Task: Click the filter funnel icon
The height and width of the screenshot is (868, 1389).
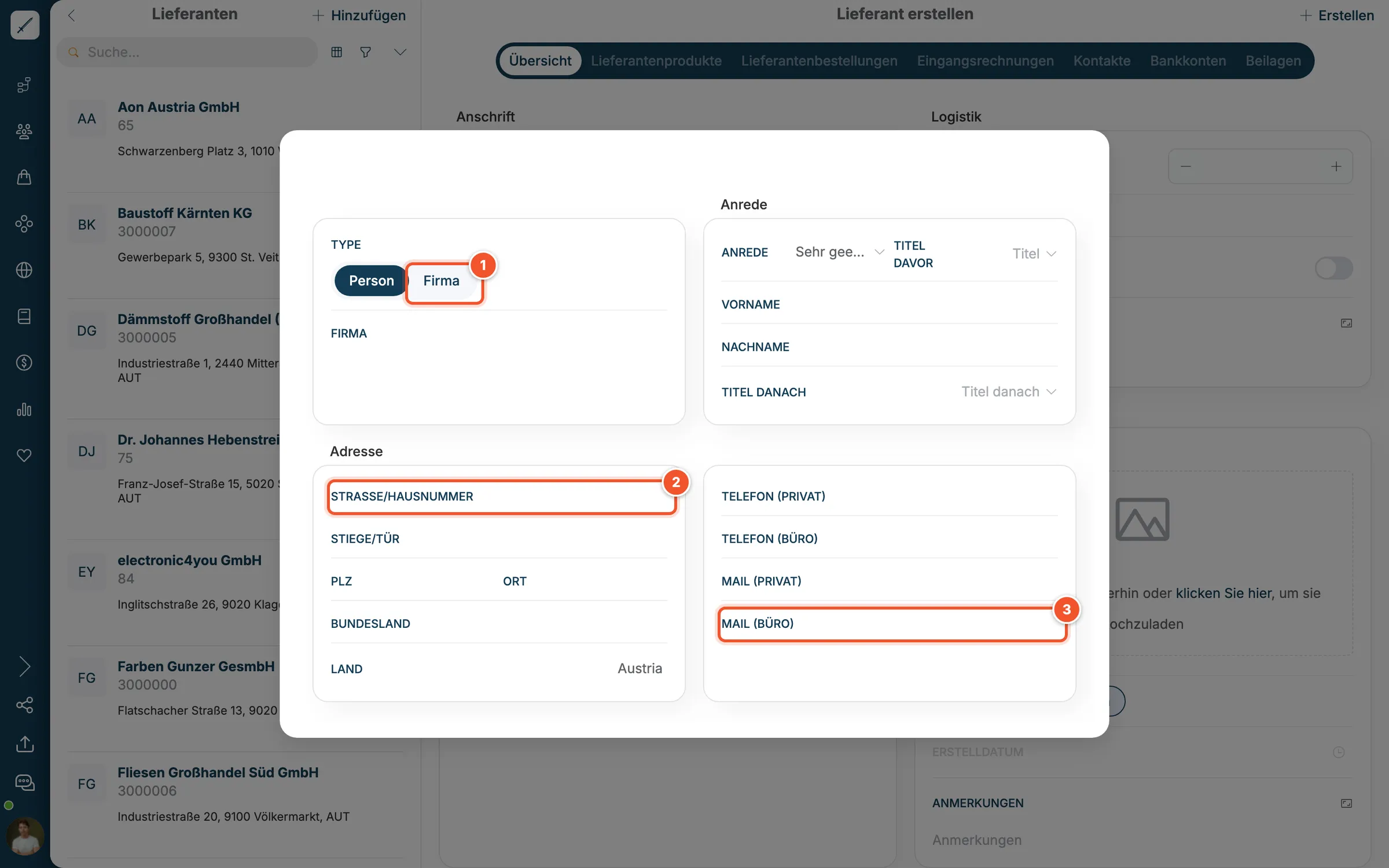Action: pos(365,52)
